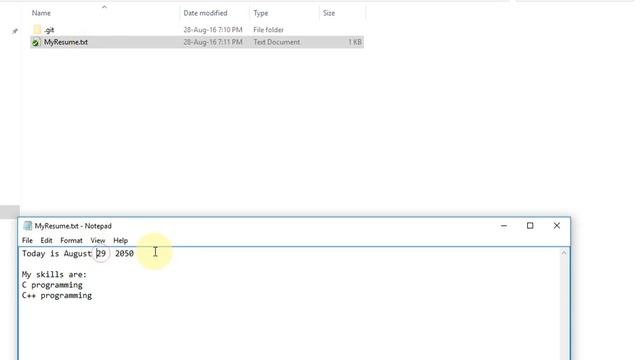Screen dimensions: 640x360
Task: Close the Notepad window
Action: [x=557, y=226]
